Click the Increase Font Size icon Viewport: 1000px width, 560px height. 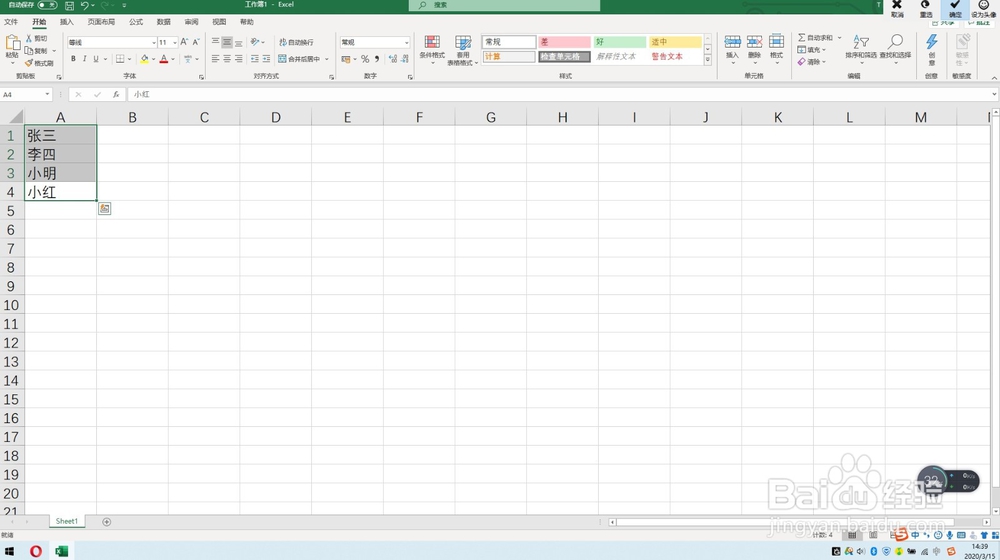coord(184,42)
